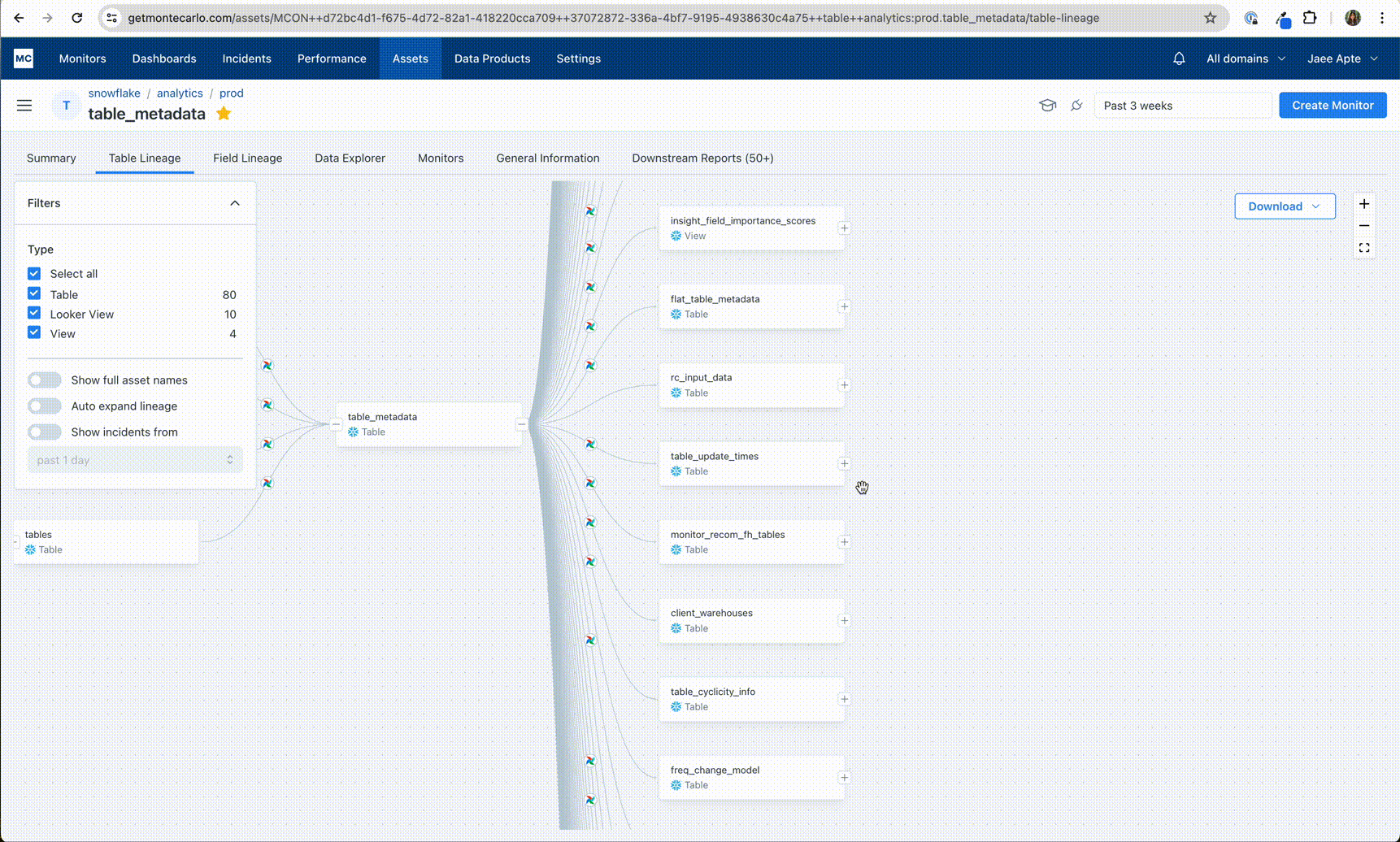This screenshot has height=842, width=1400.
Task: Open the Jaee Apte user menu
Action: click(1343, 59)
